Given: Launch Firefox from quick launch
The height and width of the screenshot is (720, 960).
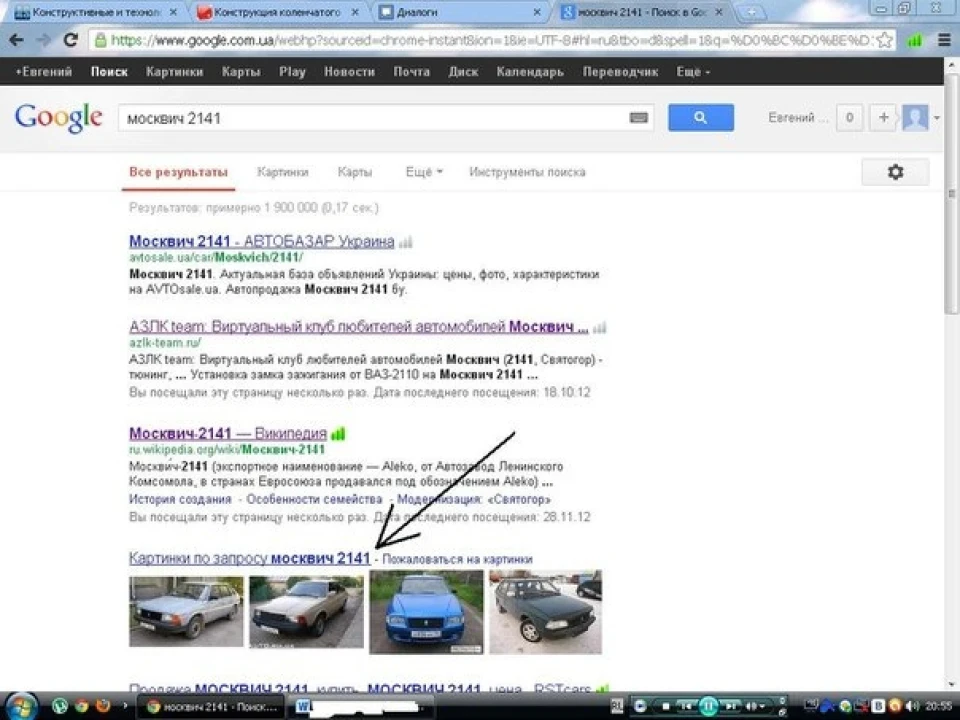Looking at the screenshot, I should coord(103,706).
